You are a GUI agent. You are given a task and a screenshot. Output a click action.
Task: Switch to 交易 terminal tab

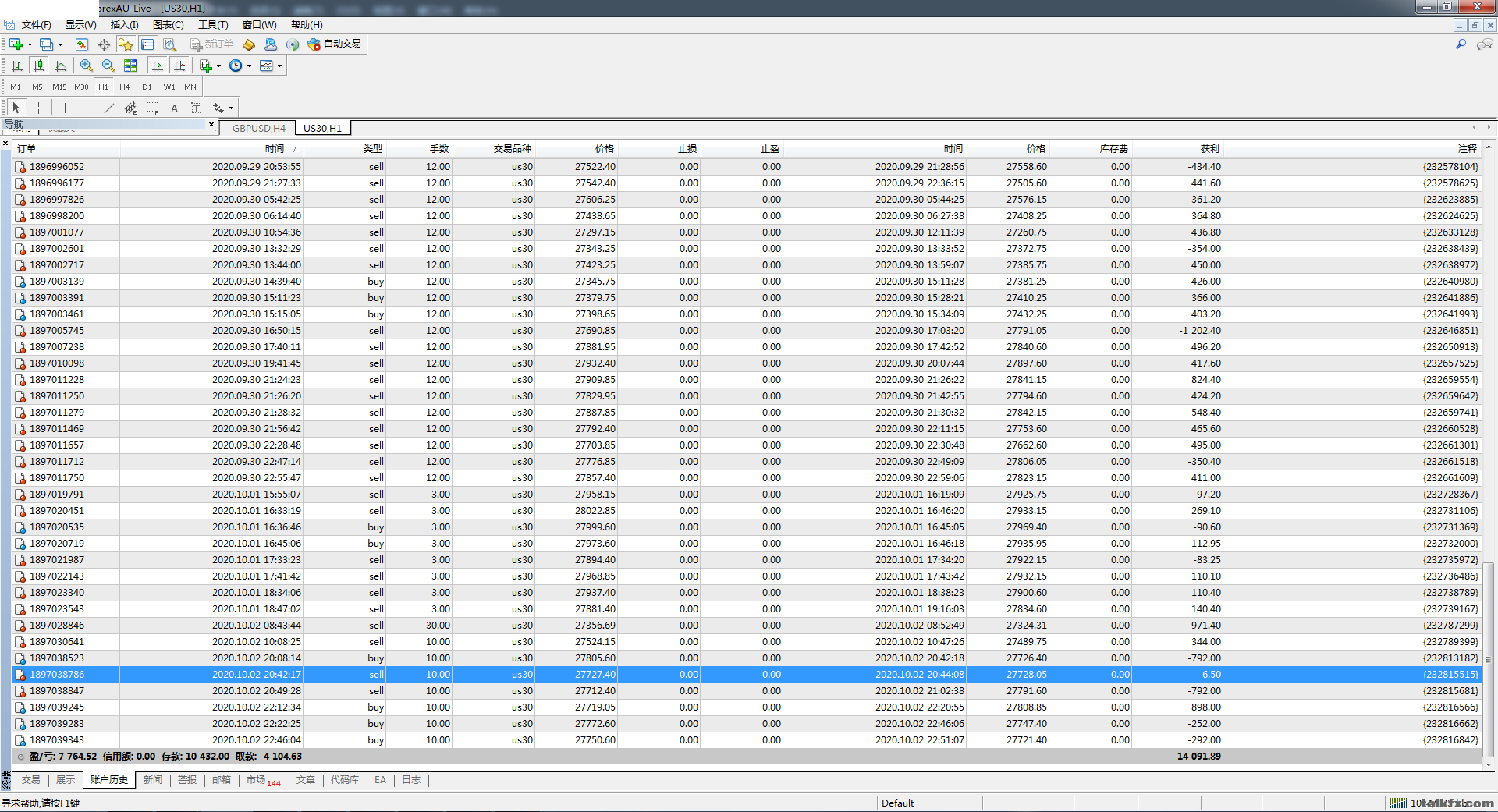[x=30, y=780]
